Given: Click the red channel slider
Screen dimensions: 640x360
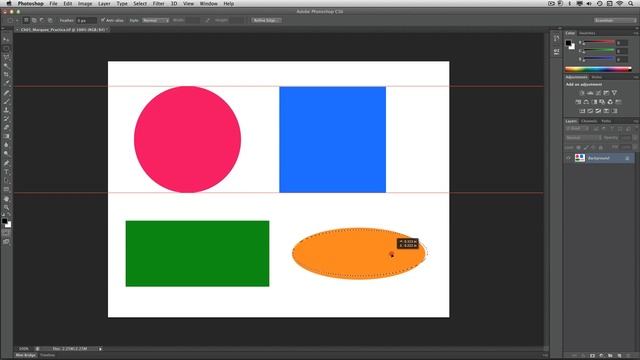Looking at the screenshot, I should click(x=598, y=42).
